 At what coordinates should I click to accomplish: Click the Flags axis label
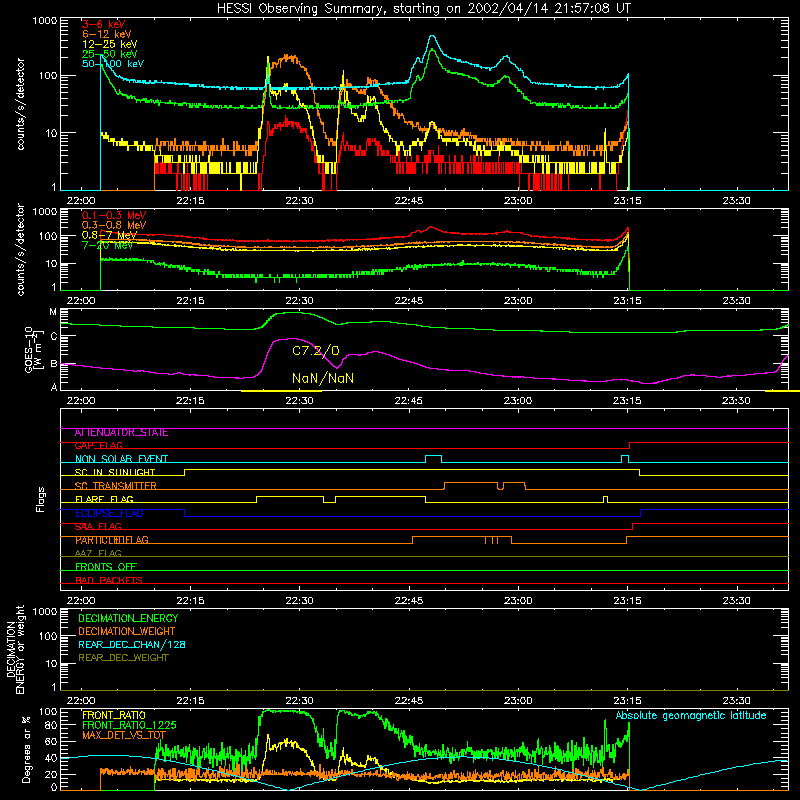[x=41, y=499]
